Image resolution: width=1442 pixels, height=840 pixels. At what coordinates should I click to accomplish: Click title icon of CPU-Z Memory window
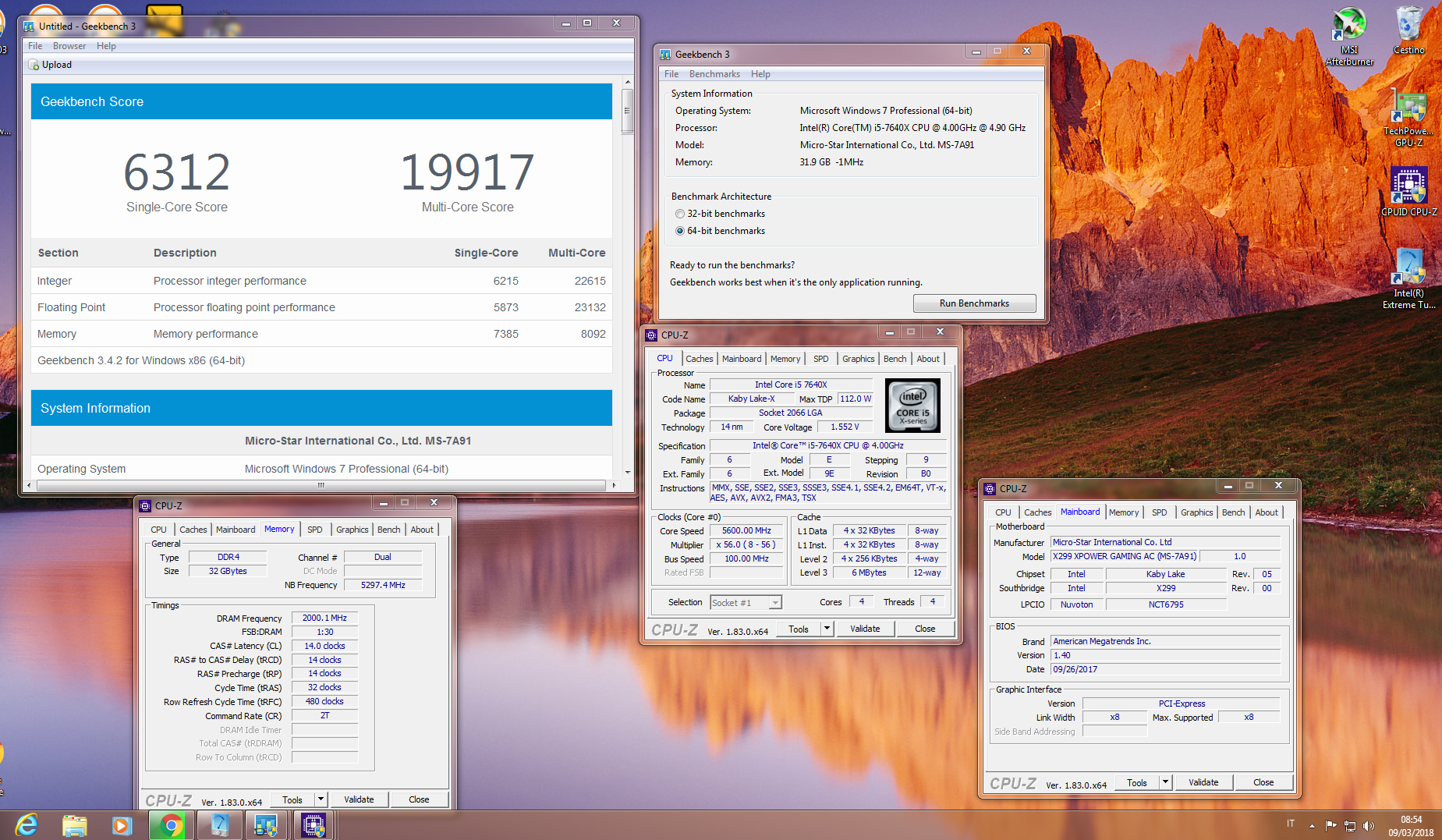click(145, 505)
